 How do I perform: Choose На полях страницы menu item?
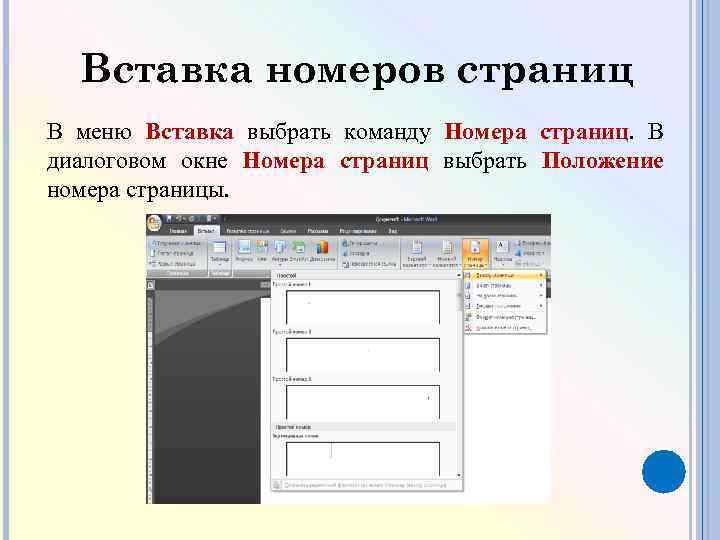click(505, 296)
